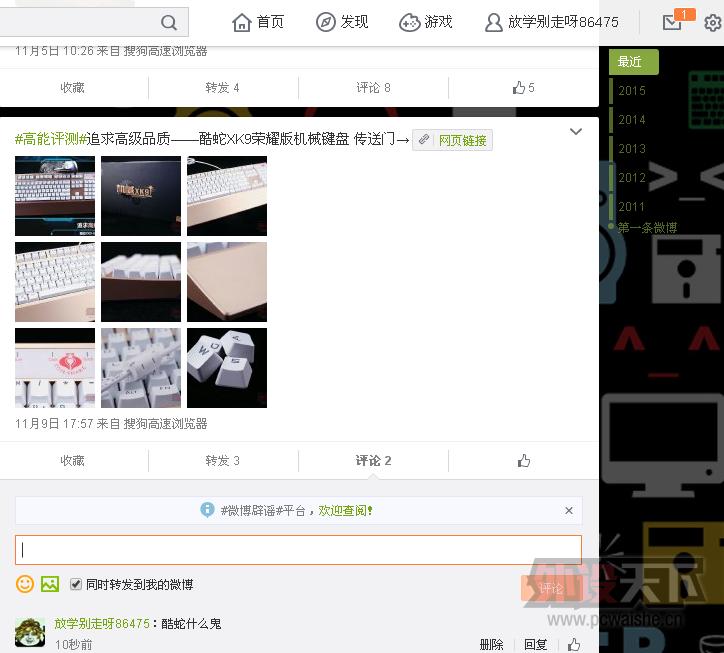Collapse 评论 2 comments tab

coord(373,460)
